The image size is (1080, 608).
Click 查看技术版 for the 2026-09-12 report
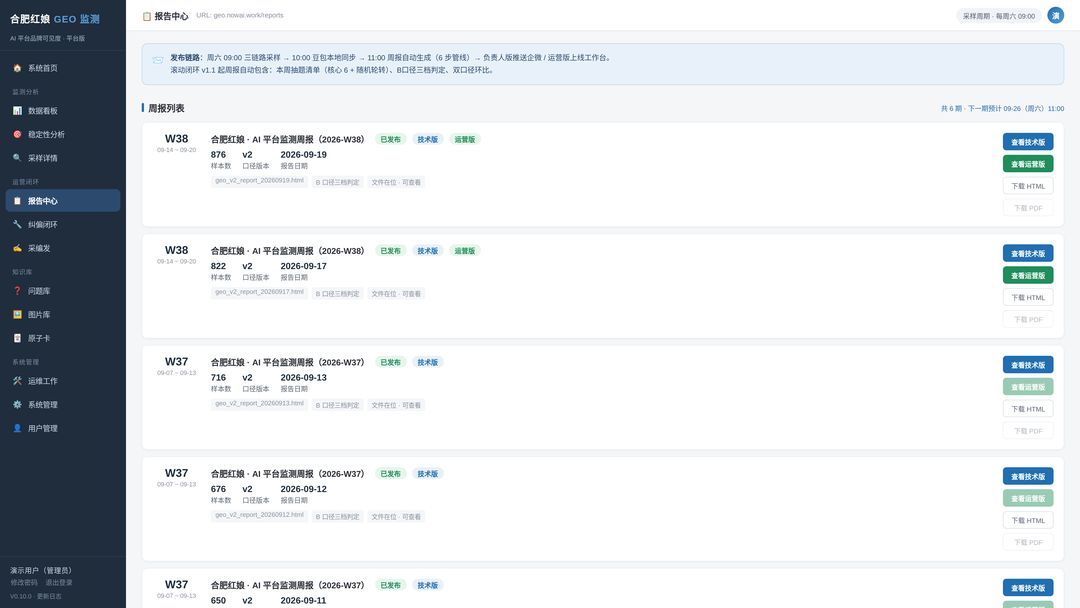coord(1028,476)
